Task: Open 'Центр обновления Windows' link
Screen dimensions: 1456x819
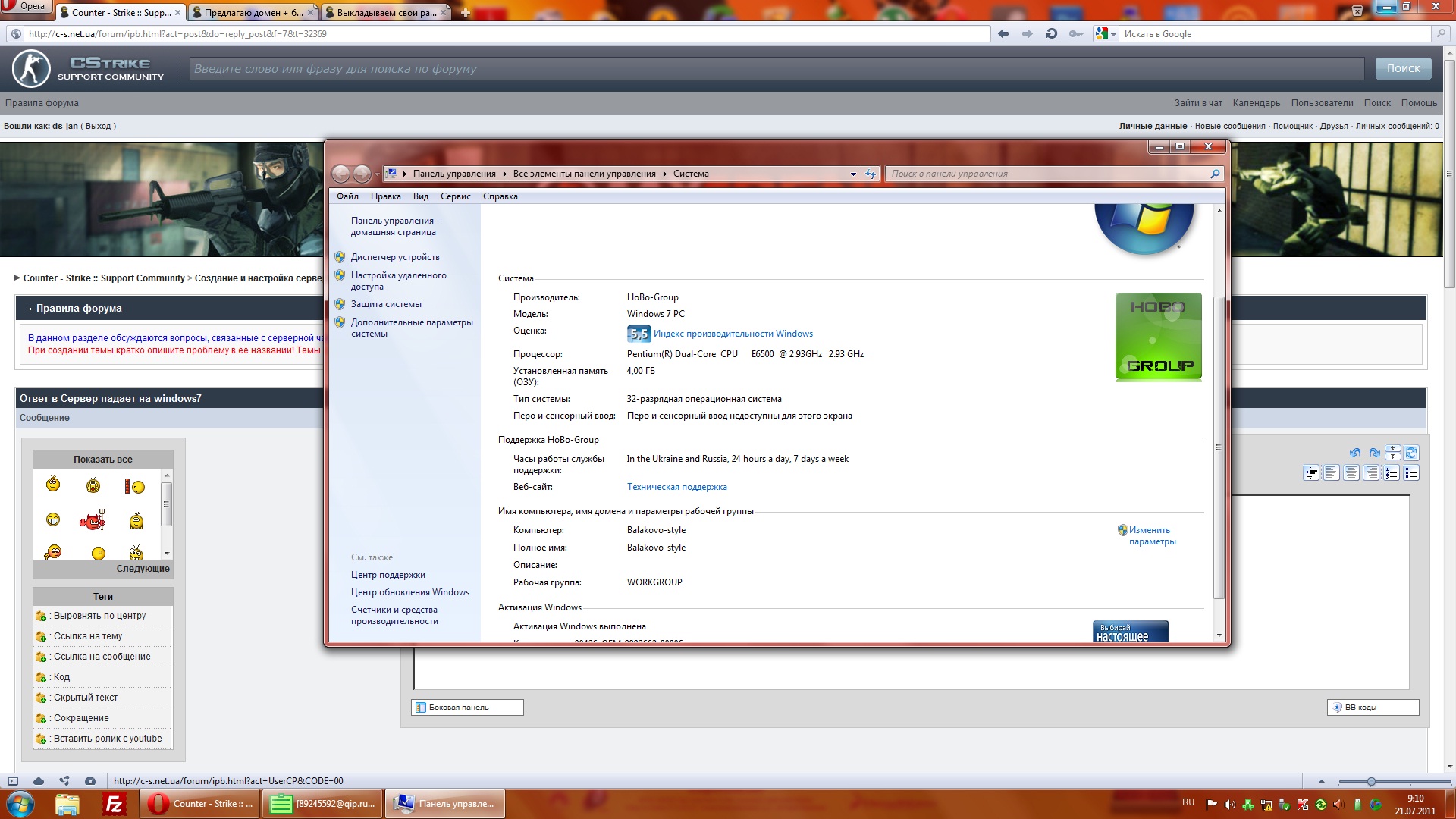Action: pyautogui.click(x=410, y=592)
